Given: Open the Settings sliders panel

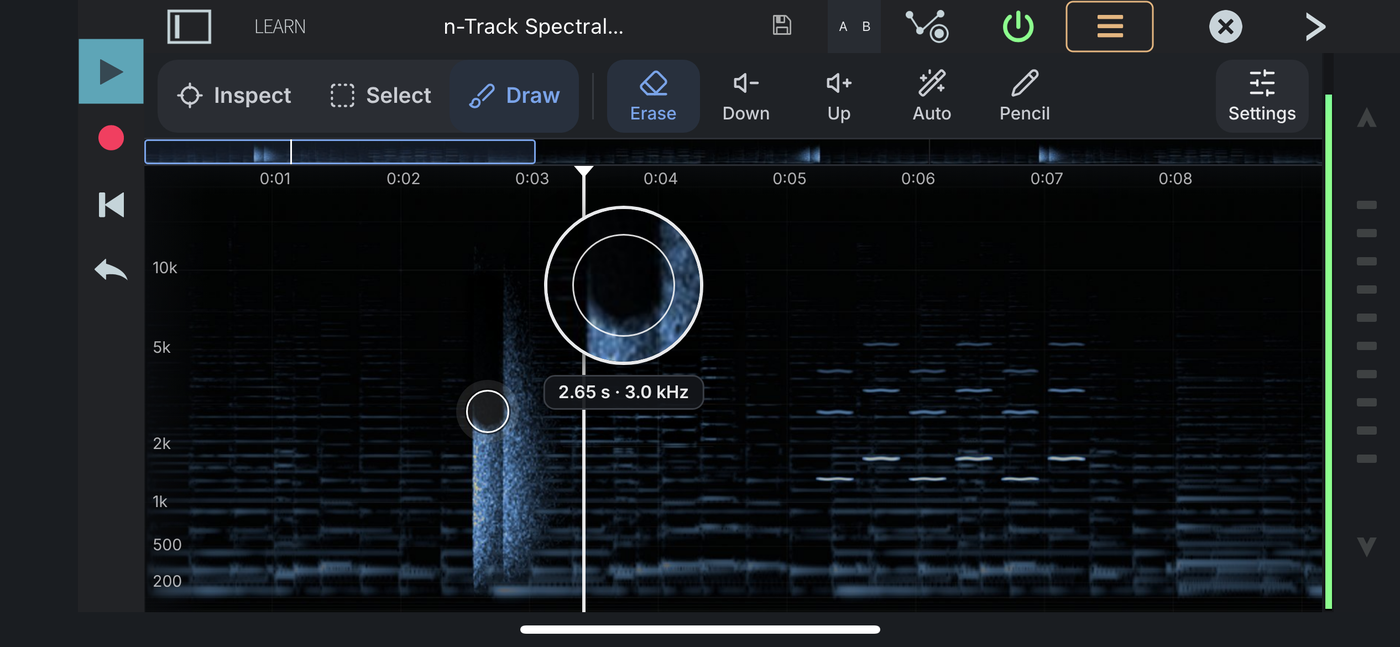Looking at the screenshot, I should click(x=1262, y=96).
